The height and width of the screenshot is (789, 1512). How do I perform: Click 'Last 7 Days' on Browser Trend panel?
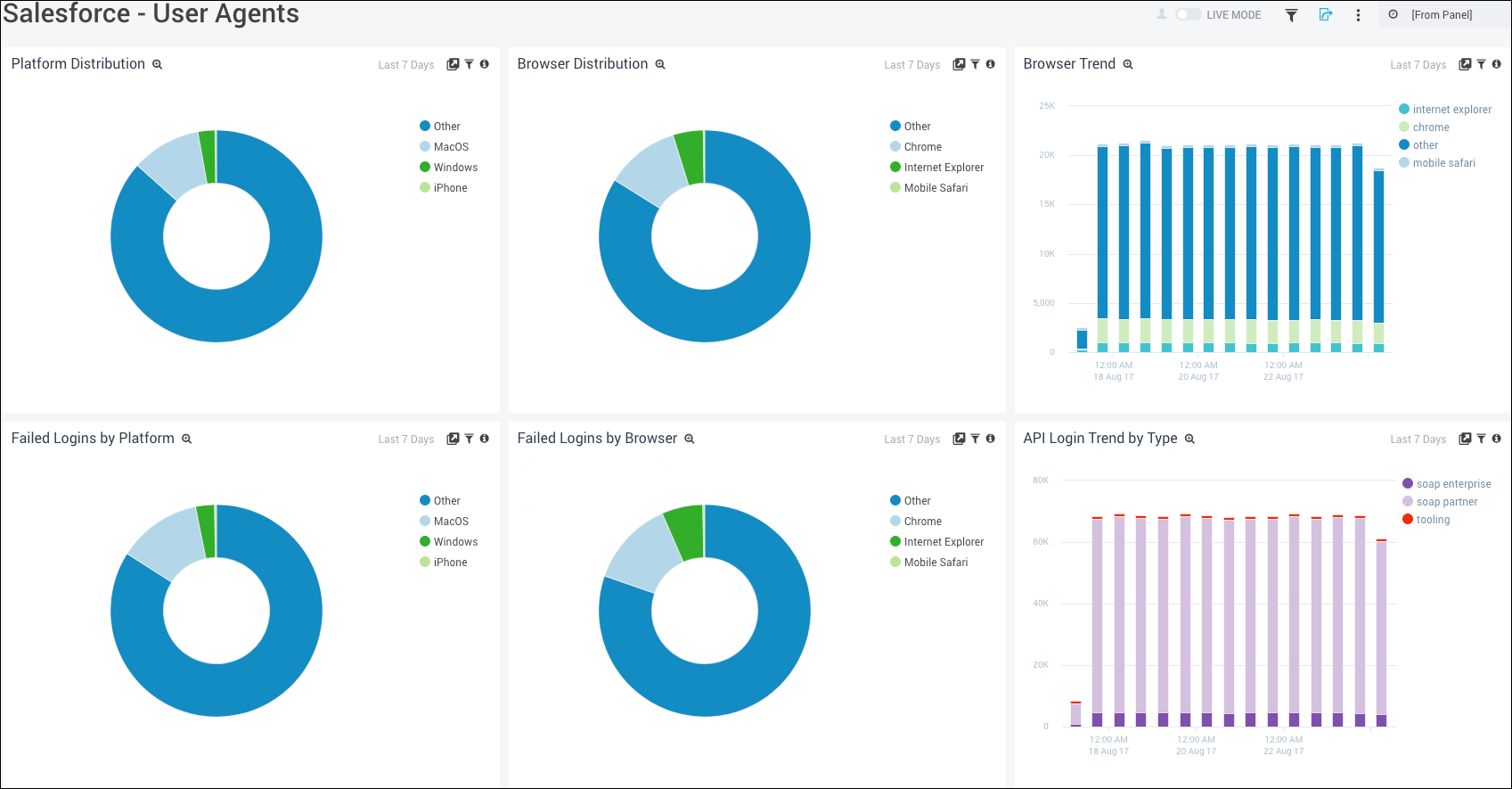(x=1418, y=65)
